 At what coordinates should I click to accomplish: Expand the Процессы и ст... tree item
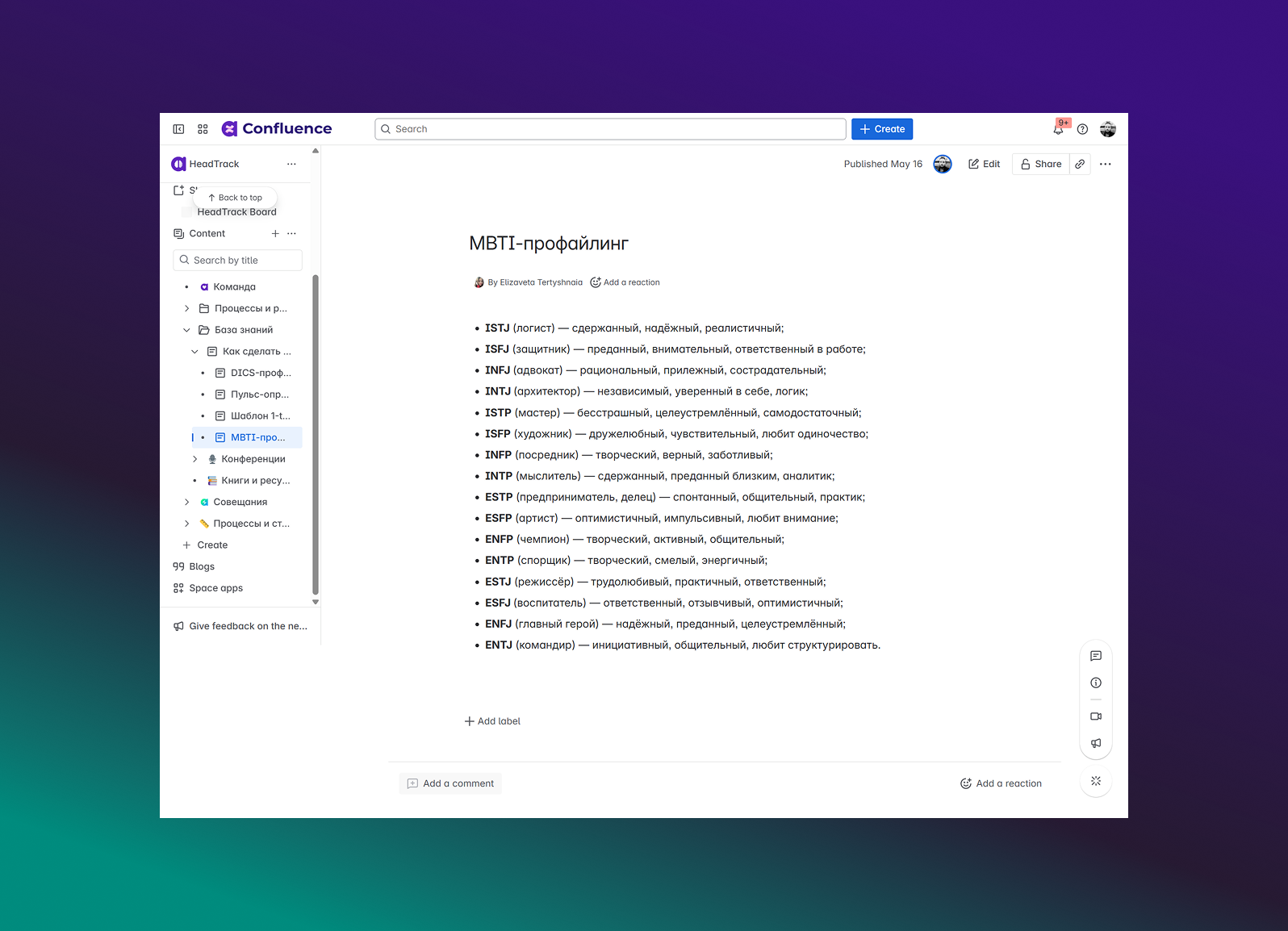186,524
